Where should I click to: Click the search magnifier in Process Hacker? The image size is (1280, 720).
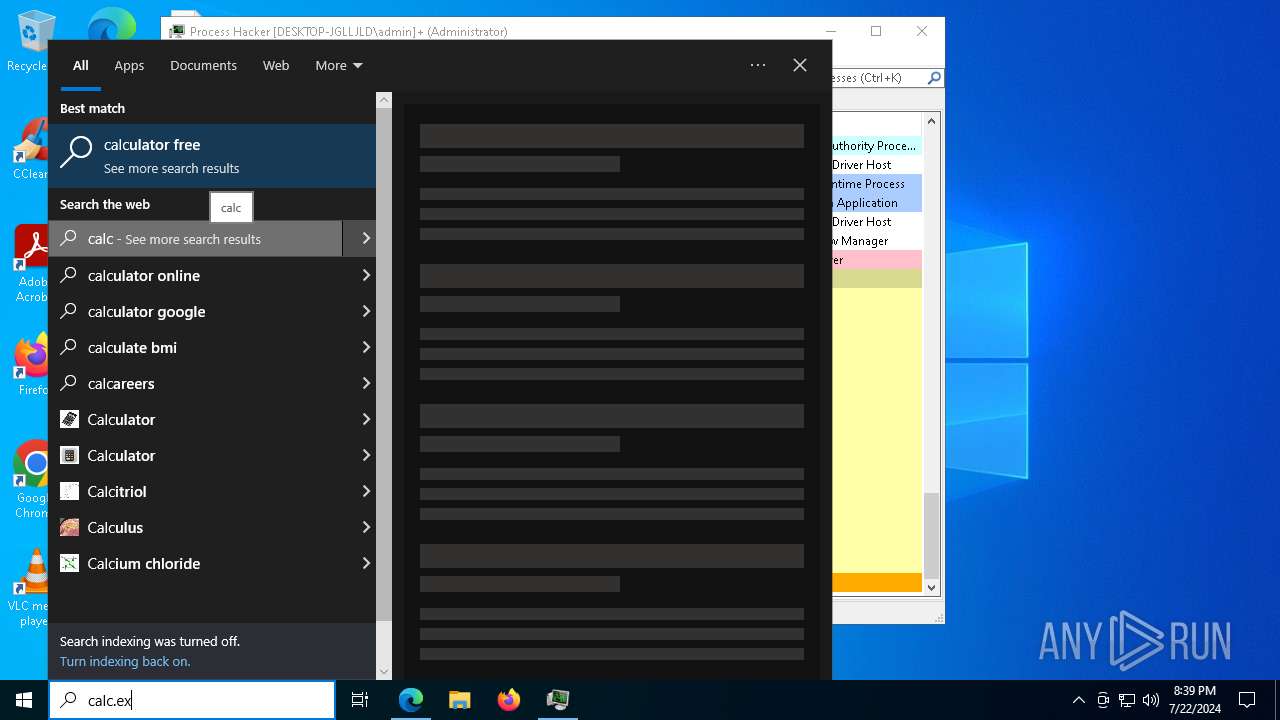pos(934,77)
